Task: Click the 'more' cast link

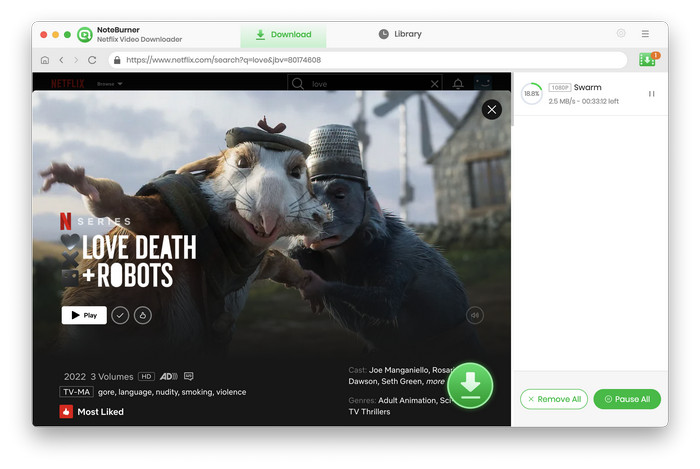Action: pos(435,381)
